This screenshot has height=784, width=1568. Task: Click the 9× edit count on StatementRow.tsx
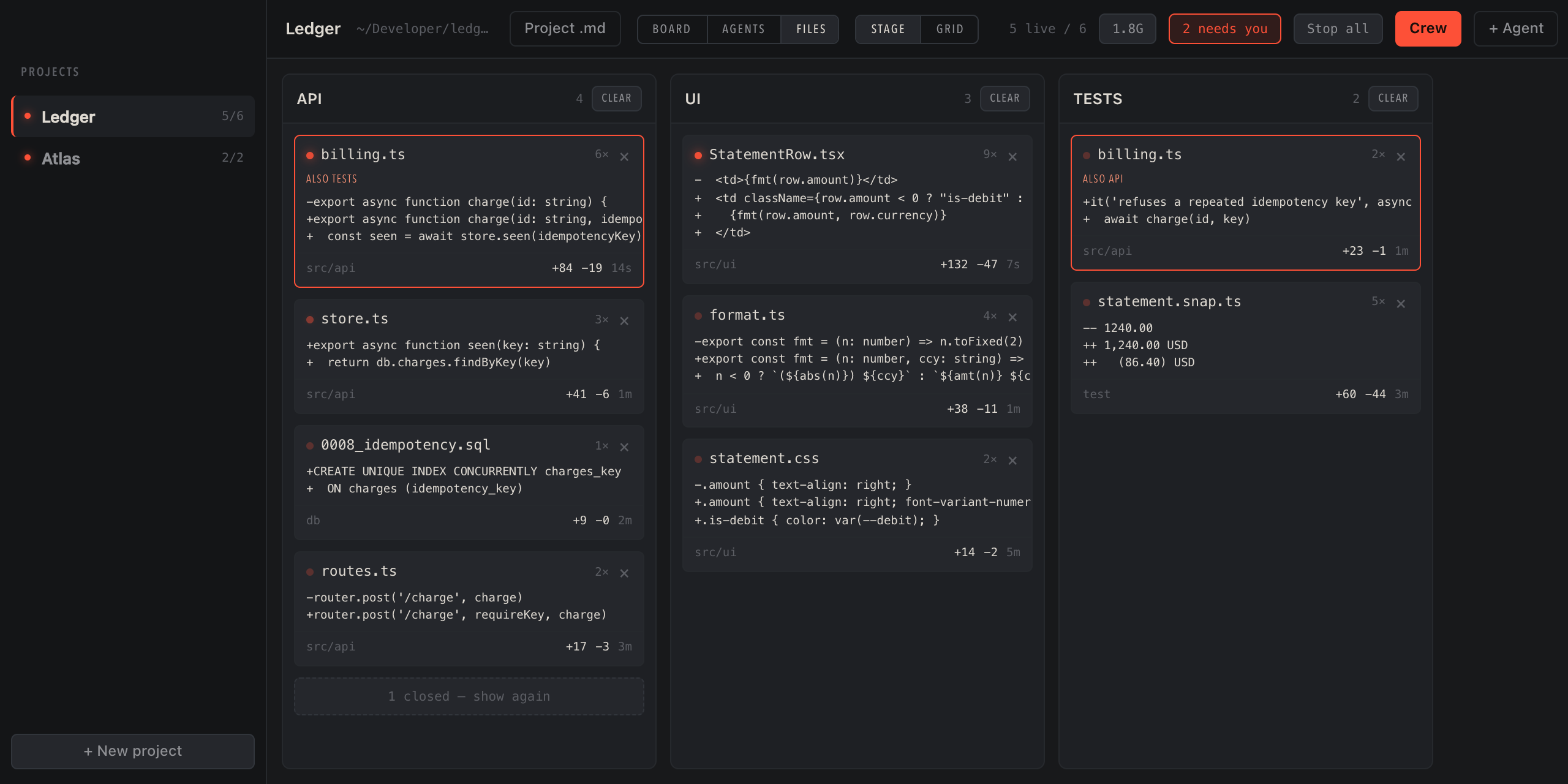tap(990, 154)
